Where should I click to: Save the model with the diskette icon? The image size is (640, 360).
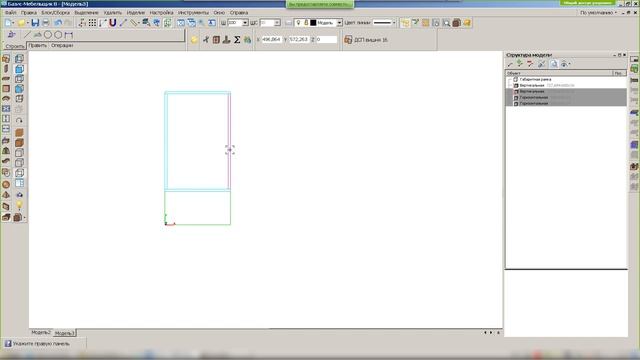pyautogui.click(x=35, y=23)
